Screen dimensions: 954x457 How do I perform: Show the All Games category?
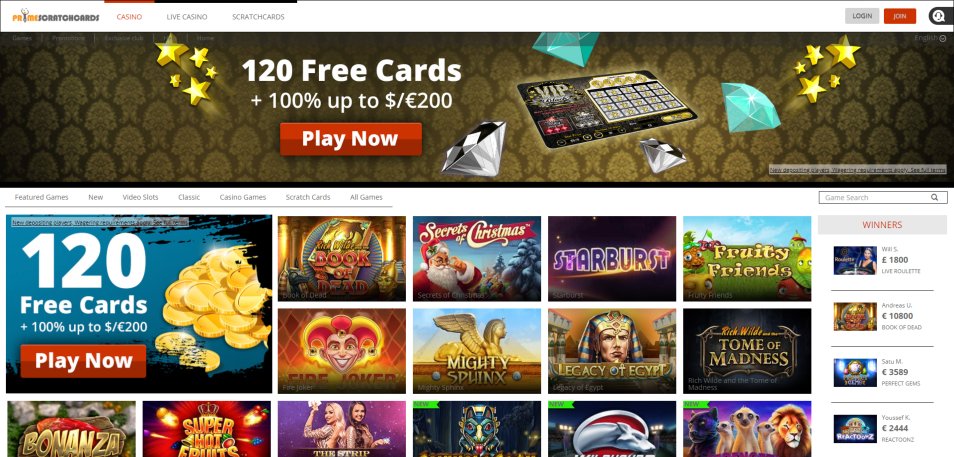click(366, 197)
